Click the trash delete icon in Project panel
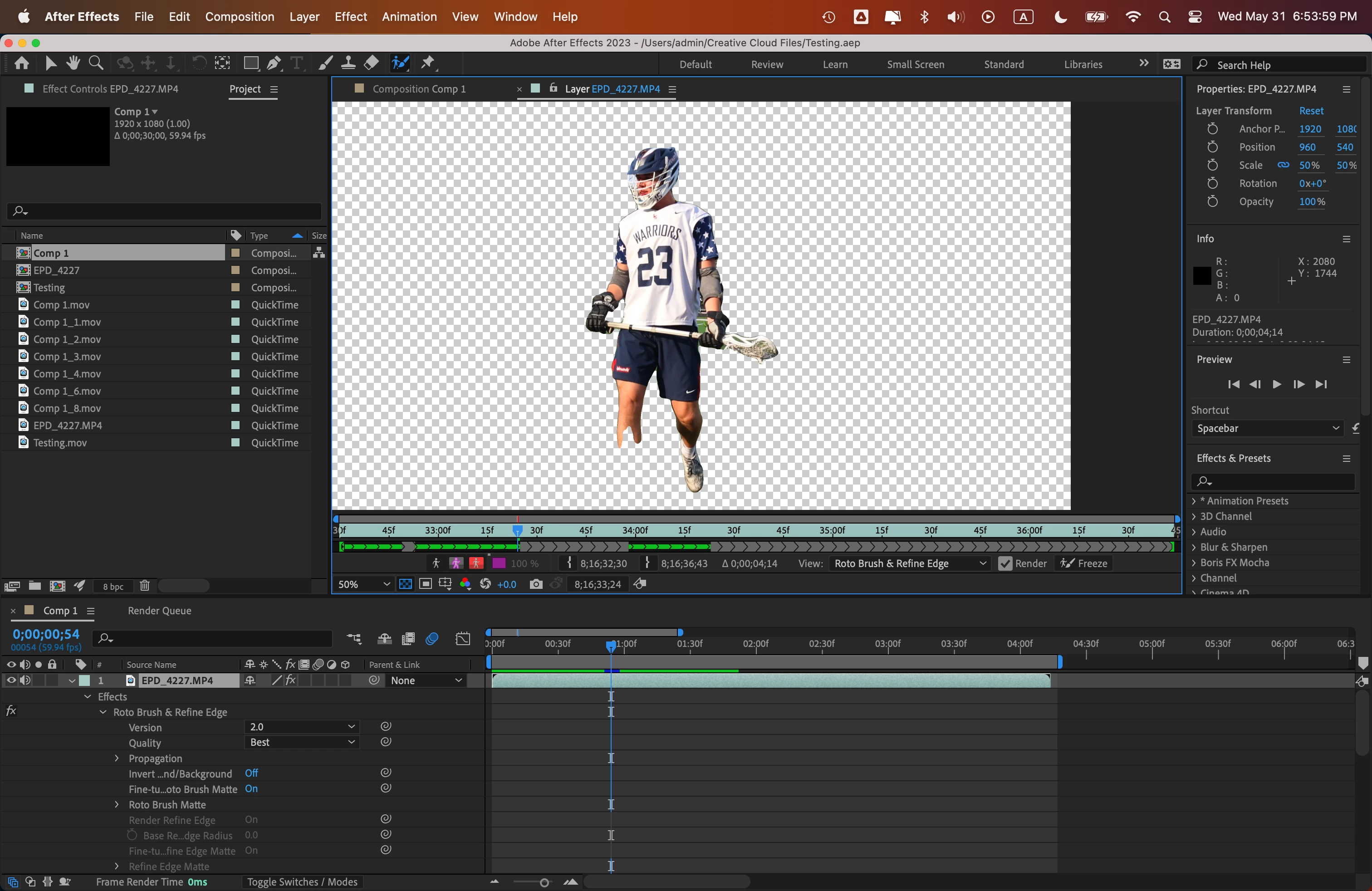Image resolution: width=1372 pixels, height=891 pixels. pyautogui.click(x=144, y=586)
